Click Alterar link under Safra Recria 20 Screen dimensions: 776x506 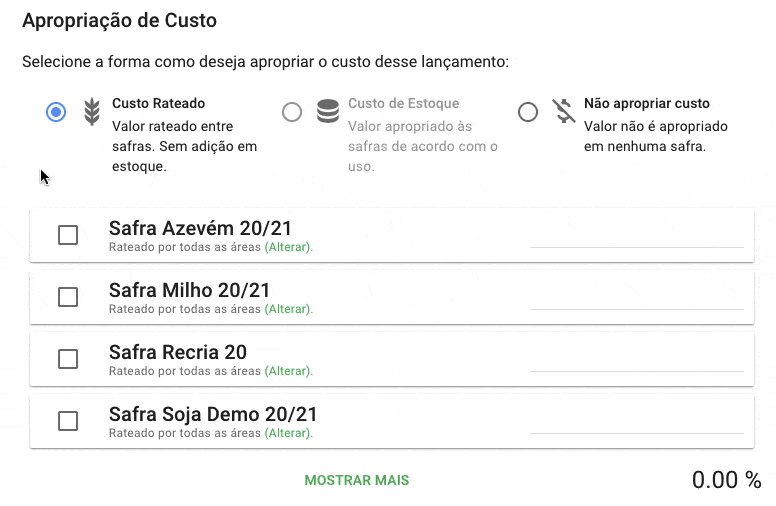tap(288, 371)
